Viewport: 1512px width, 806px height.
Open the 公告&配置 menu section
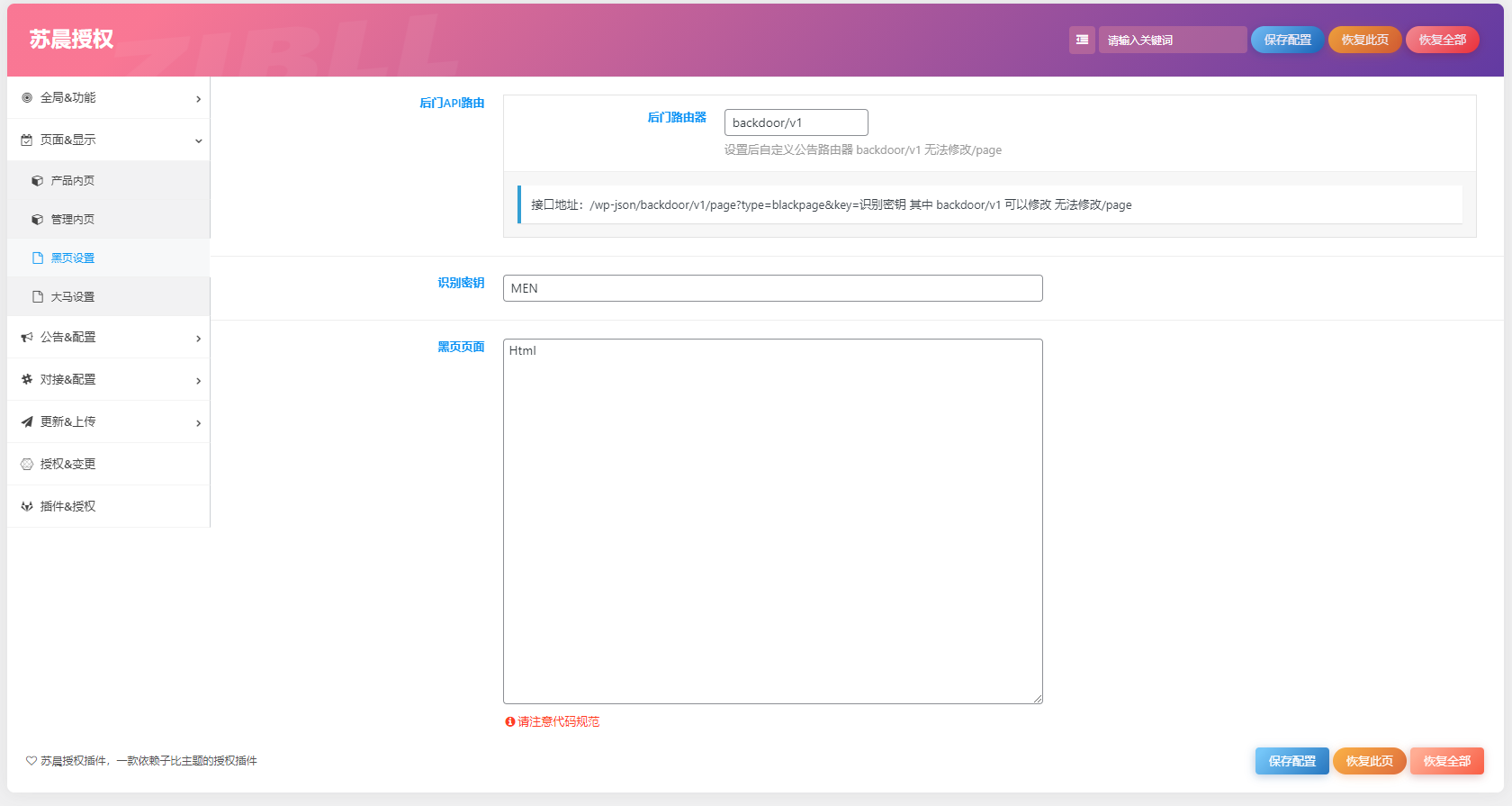(x=108, y=337)
